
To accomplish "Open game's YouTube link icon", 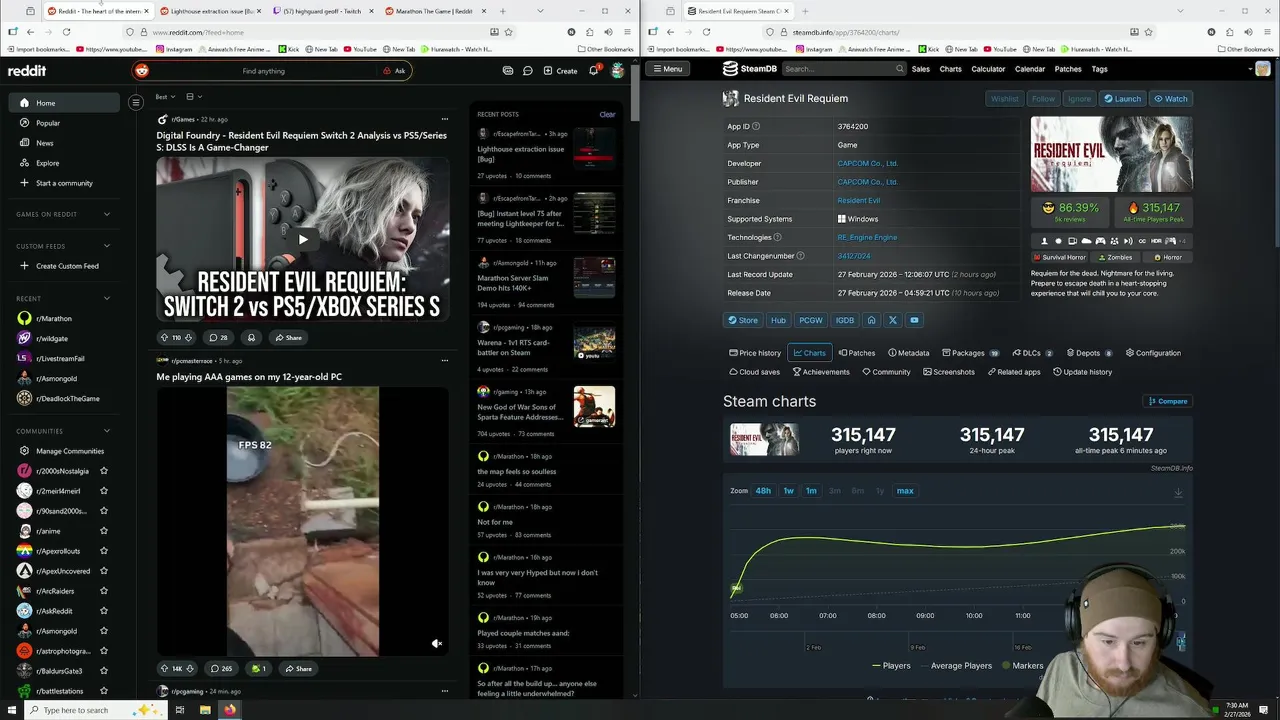I will point(914,320).
